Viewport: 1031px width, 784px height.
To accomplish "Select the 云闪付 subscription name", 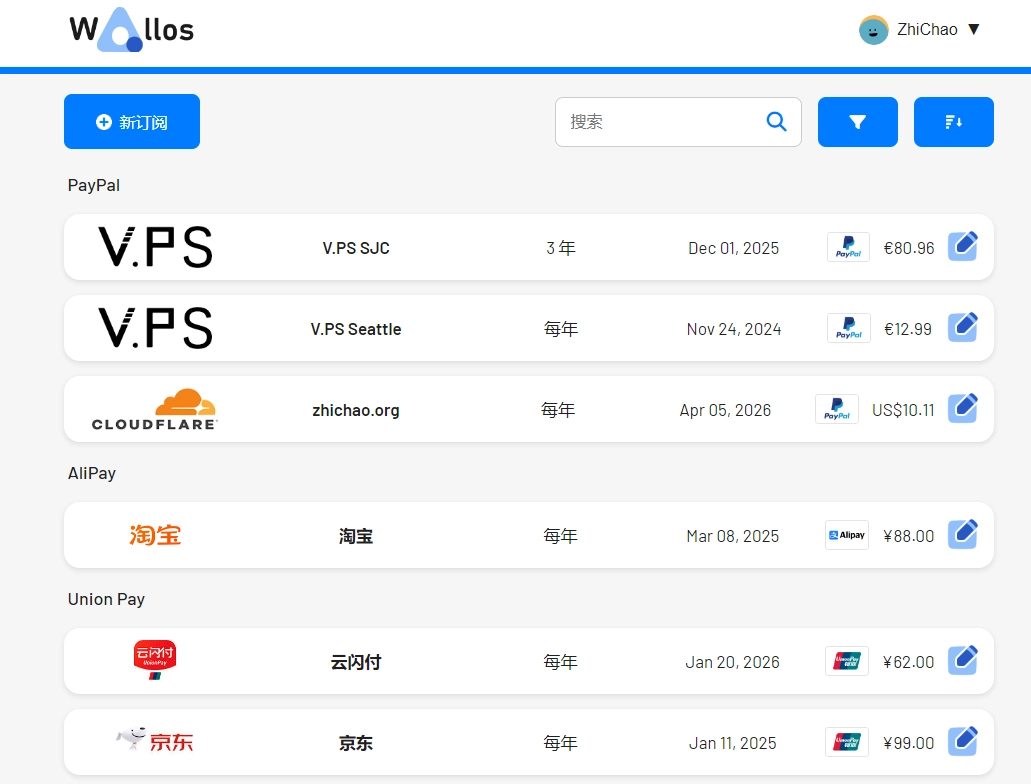I will coord(356,662).
